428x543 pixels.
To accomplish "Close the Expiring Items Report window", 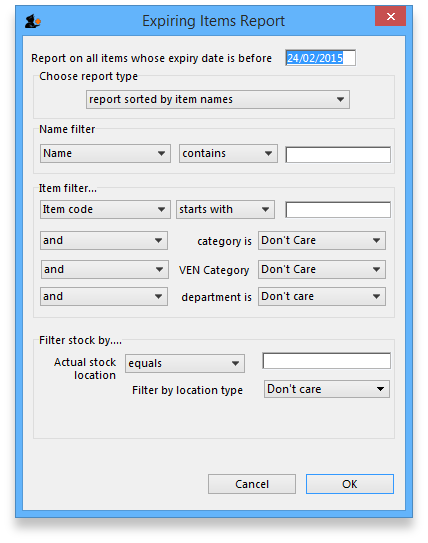I will tap(390, 16).
